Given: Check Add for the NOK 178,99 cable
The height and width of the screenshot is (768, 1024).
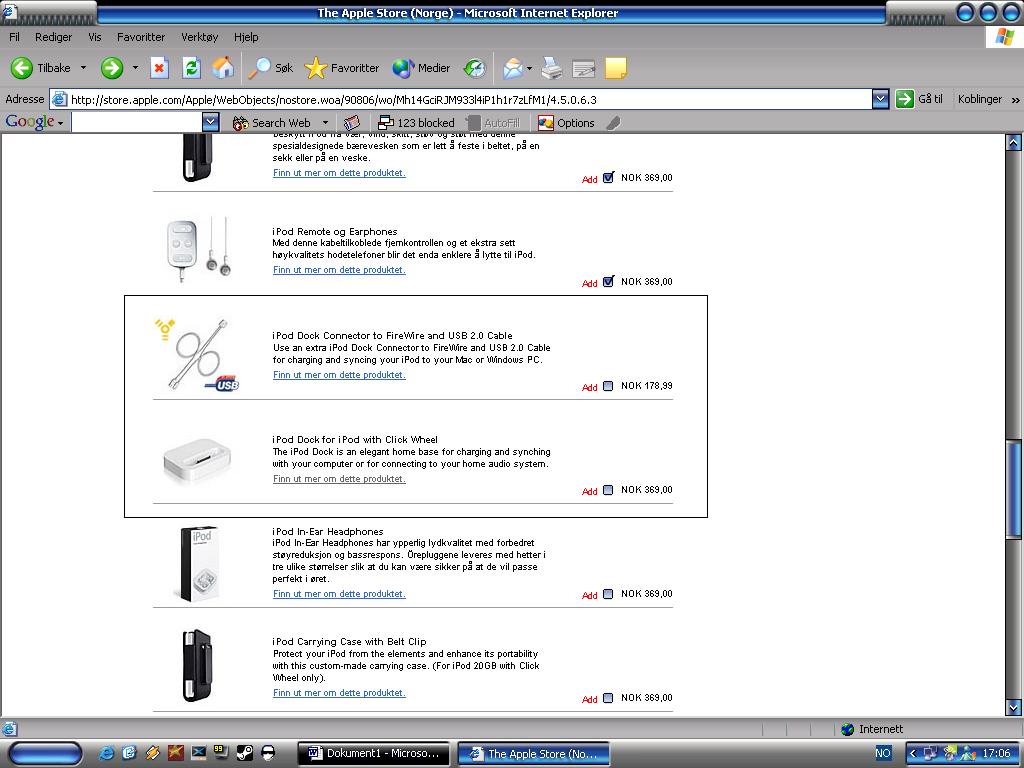Looking at the screenshot, I should pos(608,386).
